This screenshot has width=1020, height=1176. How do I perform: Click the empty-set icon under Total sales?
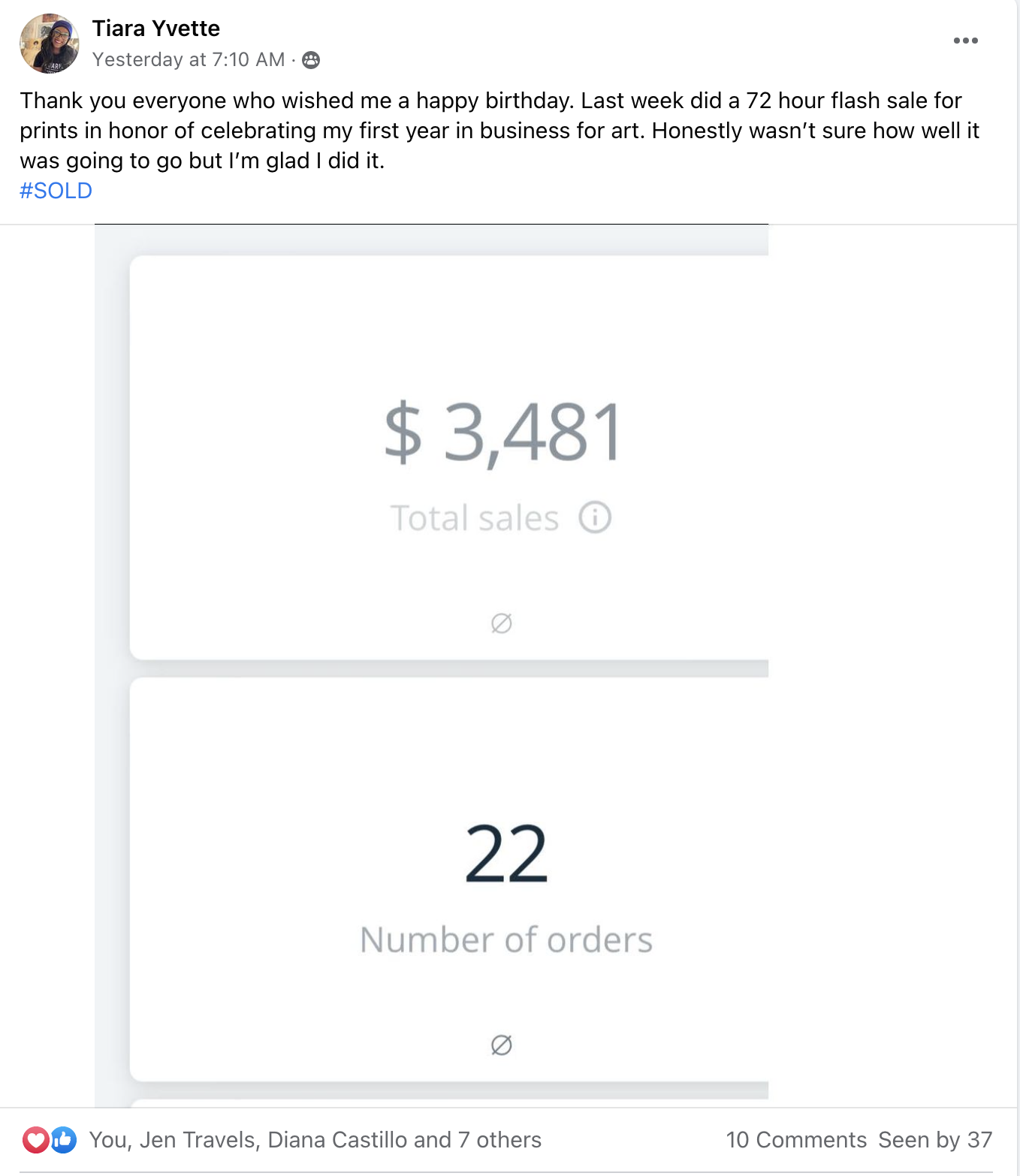click(x=502, y=623)
